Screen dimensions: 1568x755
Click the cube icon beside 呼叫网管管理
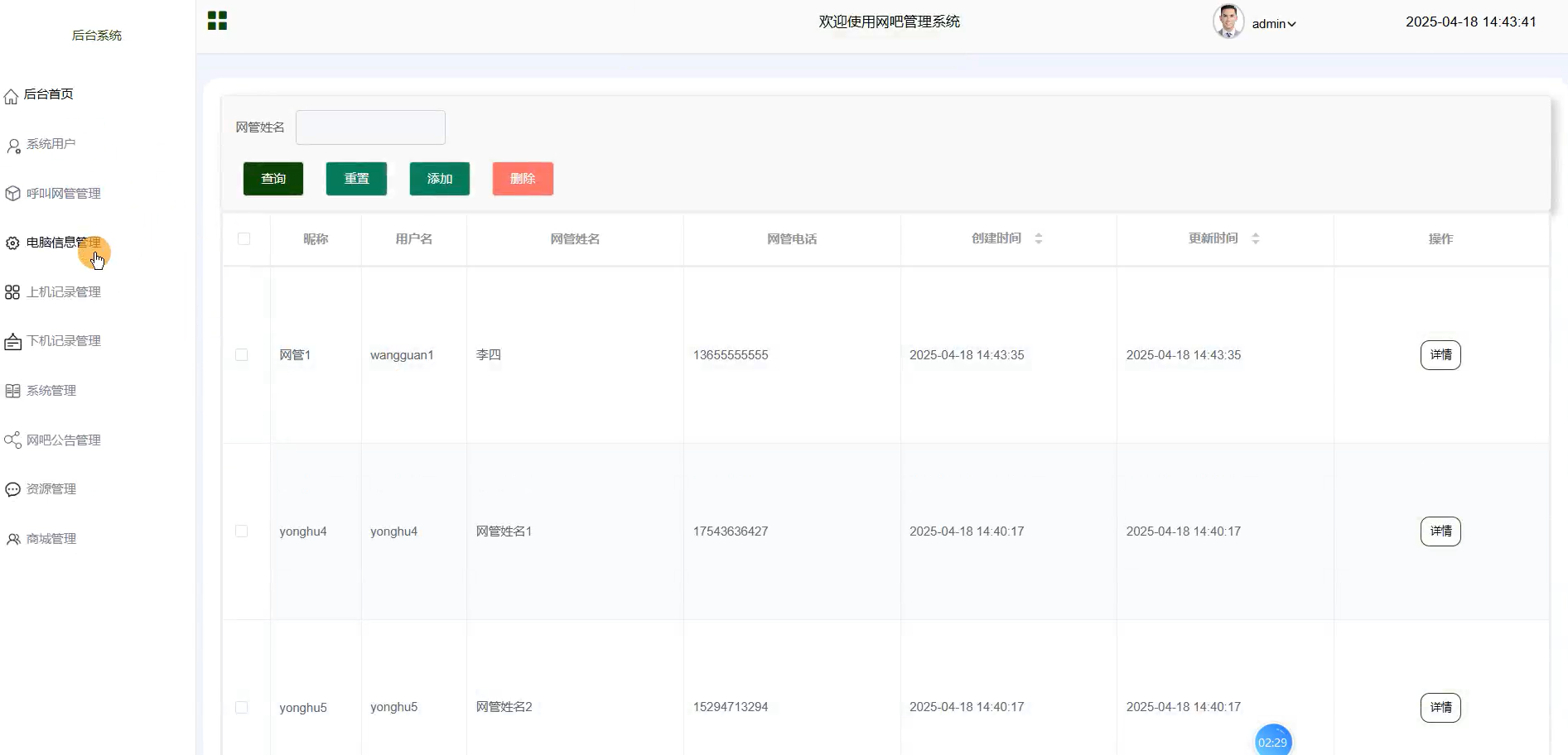pyautogui.click(x=12, y=193)
